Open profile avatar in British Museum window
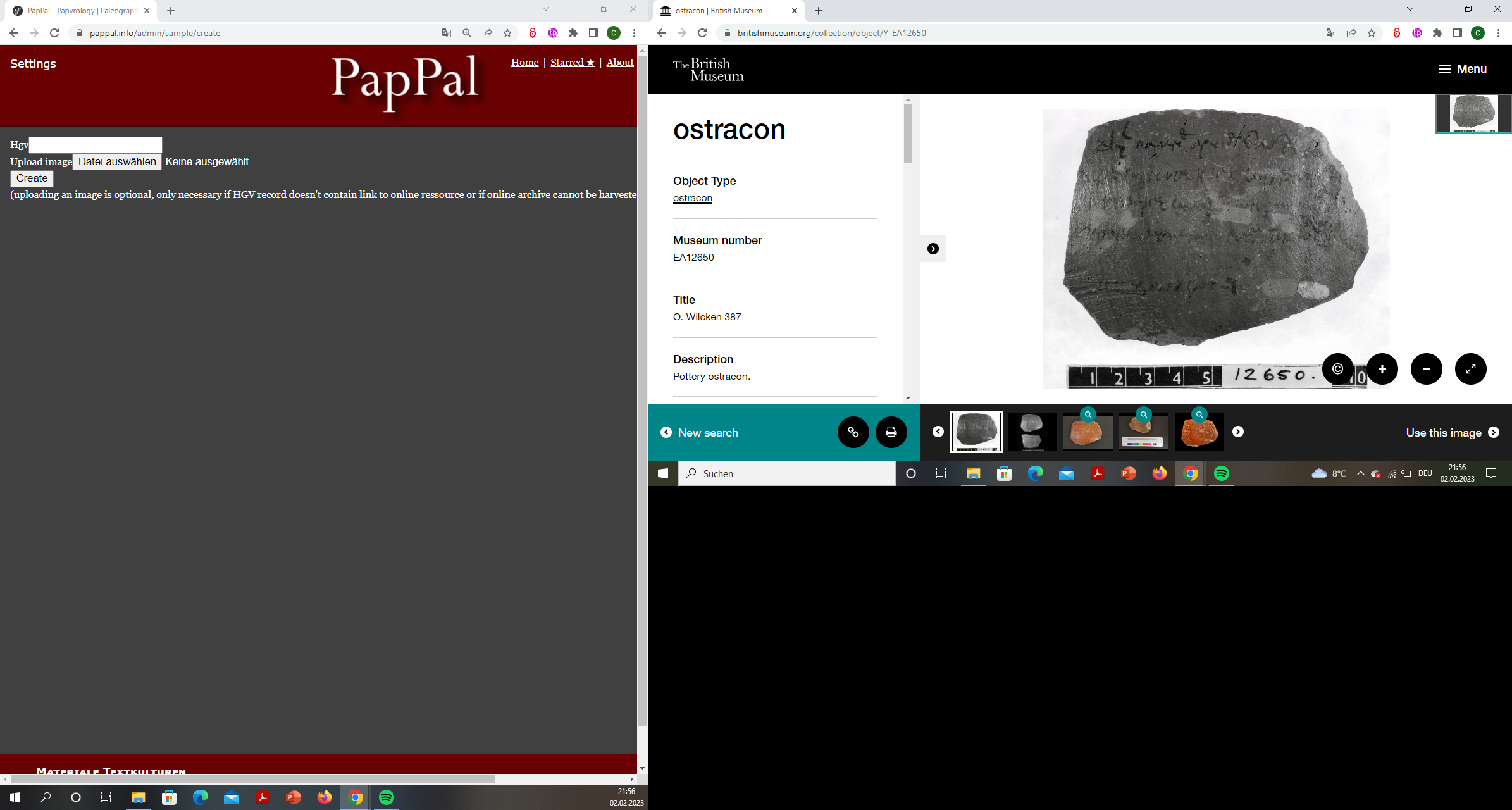This screenshot has width=1512, height=810. click(x=1478, y=33)
